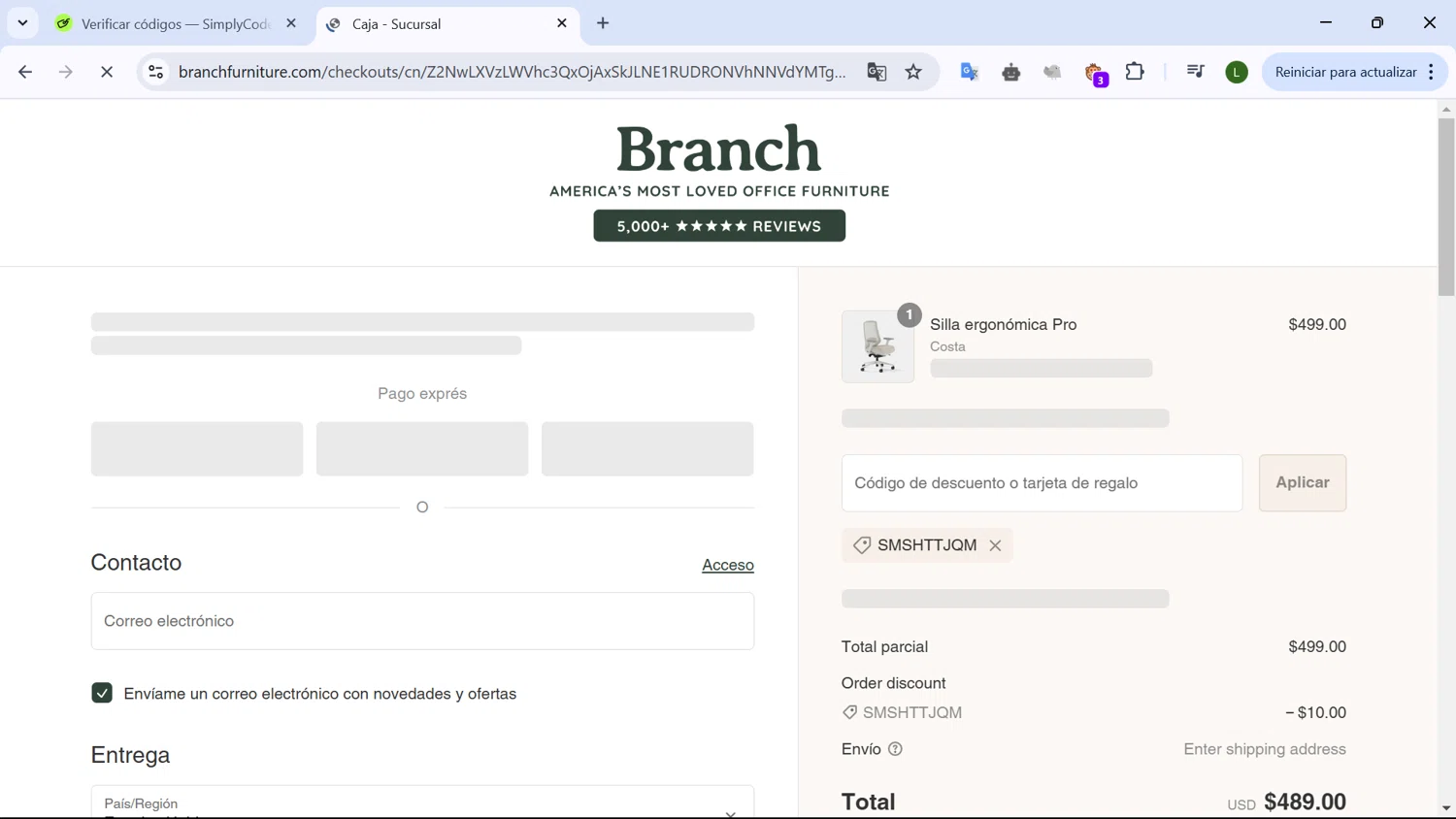Open site information icon in address bar
Screen dimensions: 1456x819
155,72
